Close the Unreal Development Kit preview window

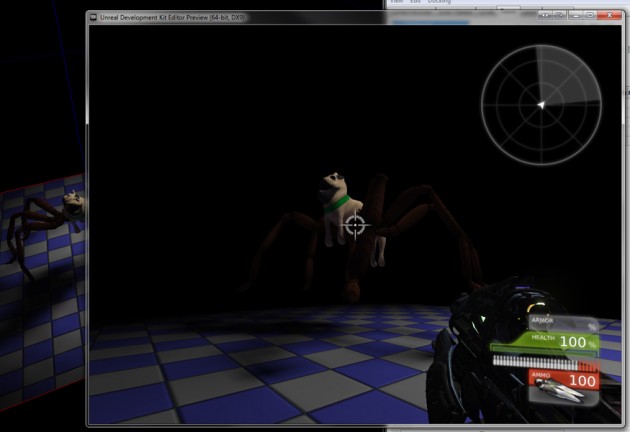pos(609,17)
